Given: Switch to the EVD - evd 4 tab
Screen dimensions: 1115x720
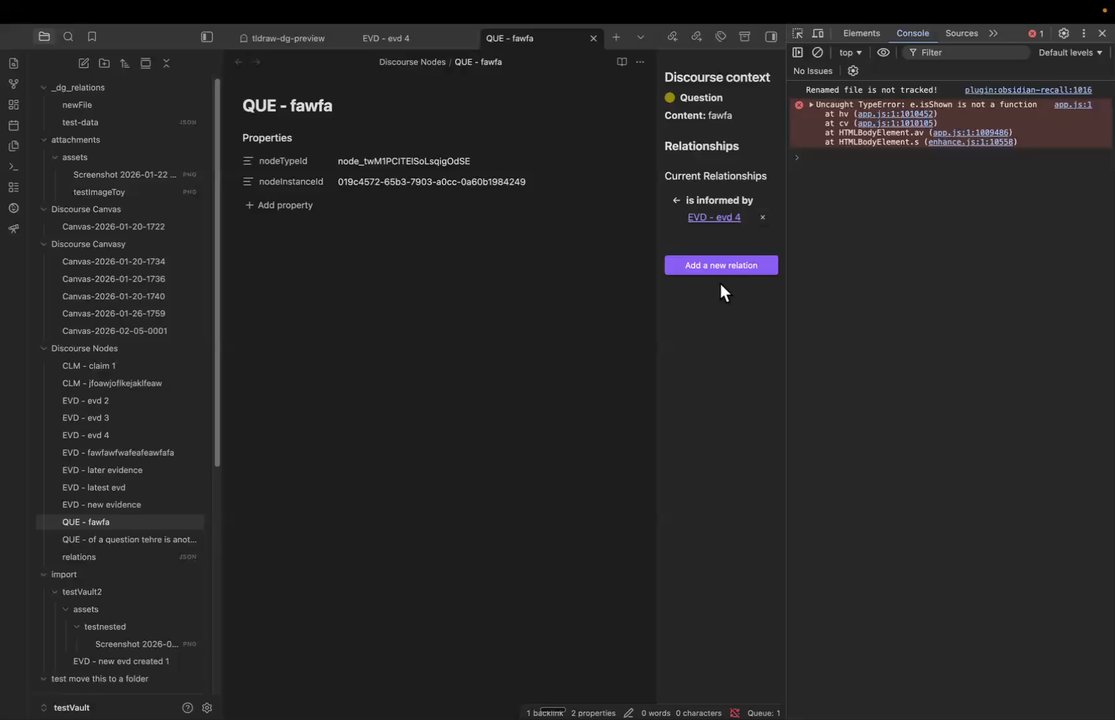Looking at the screenshot, I should (x=386, y=38).
